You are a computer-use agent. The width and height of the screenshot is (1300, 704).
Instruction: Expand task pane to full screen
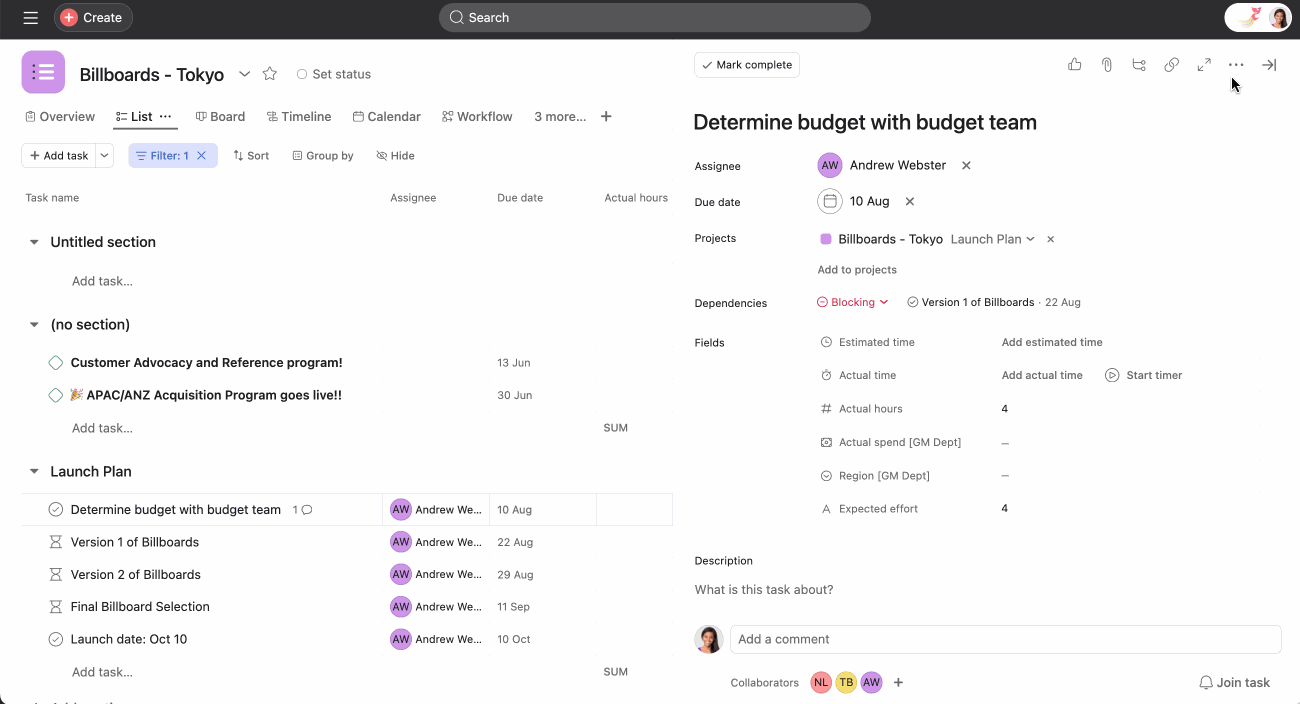coord(1204,65)
